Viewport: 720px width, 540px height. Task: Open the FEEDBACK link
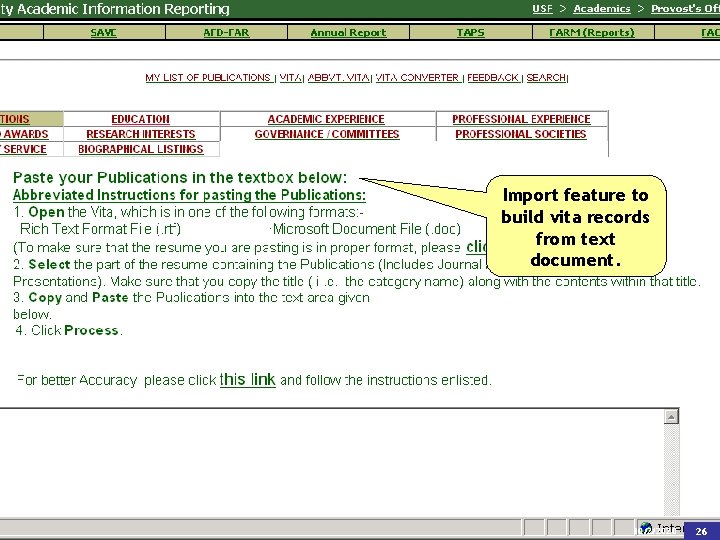click(x=493, y=78)
